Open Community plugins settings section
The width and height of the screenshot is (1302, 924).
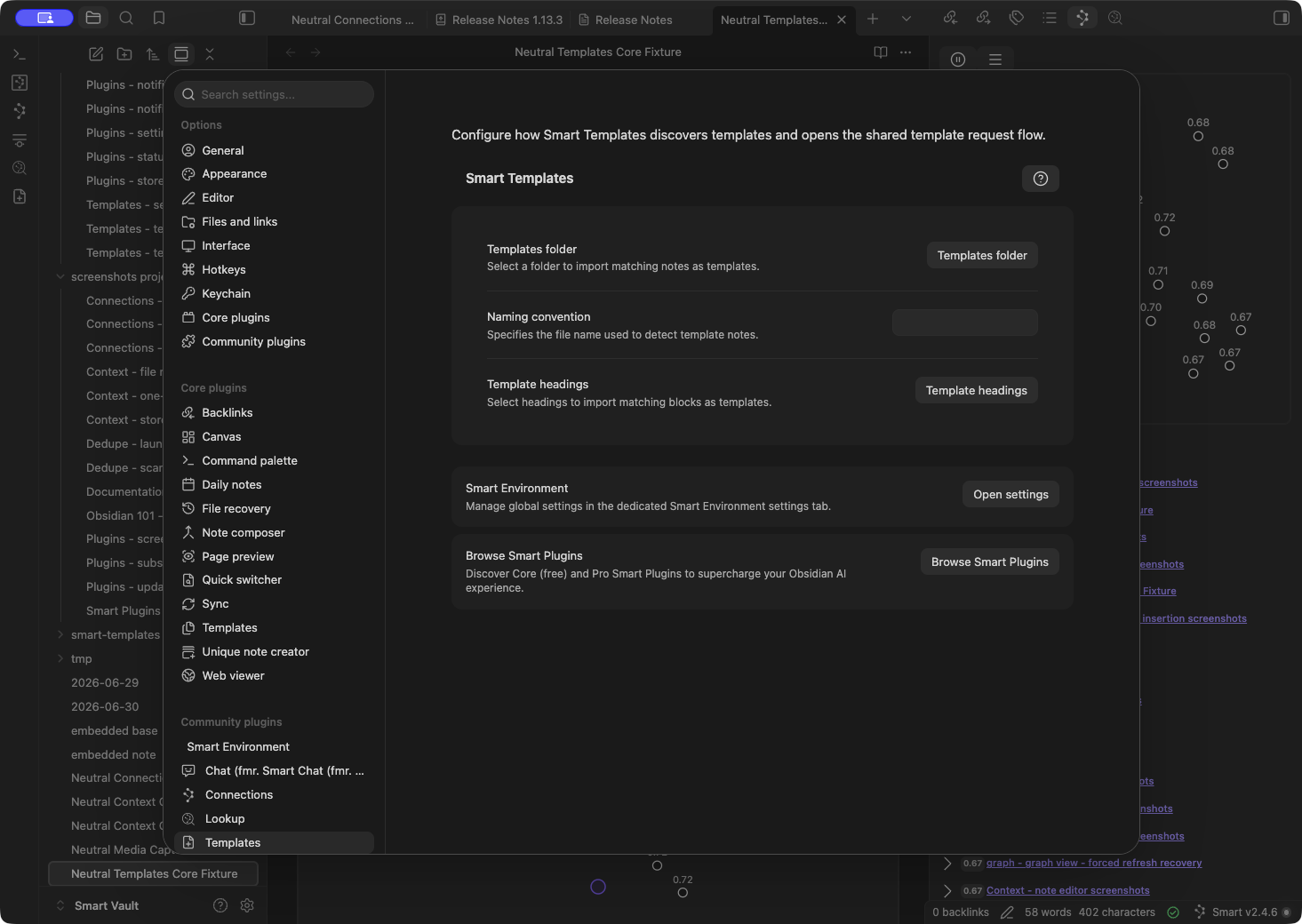(274, 341)
